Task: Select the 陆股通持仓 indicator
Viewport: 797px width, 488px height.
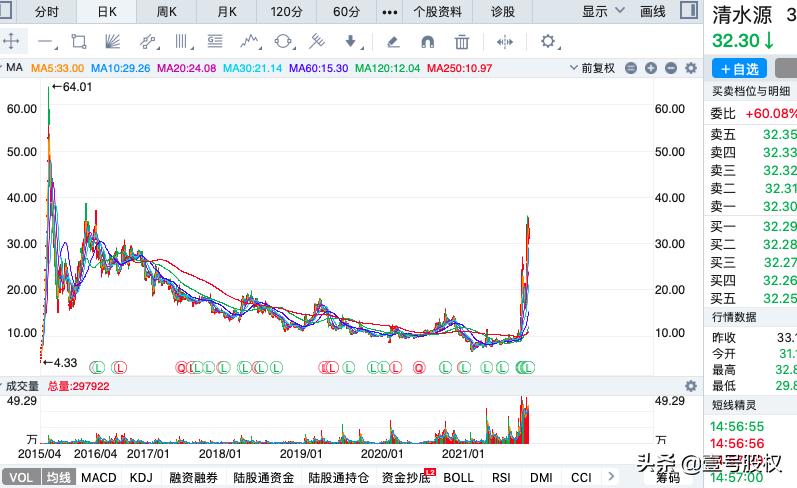Action: pyautogui.click(x=339, y=477)
